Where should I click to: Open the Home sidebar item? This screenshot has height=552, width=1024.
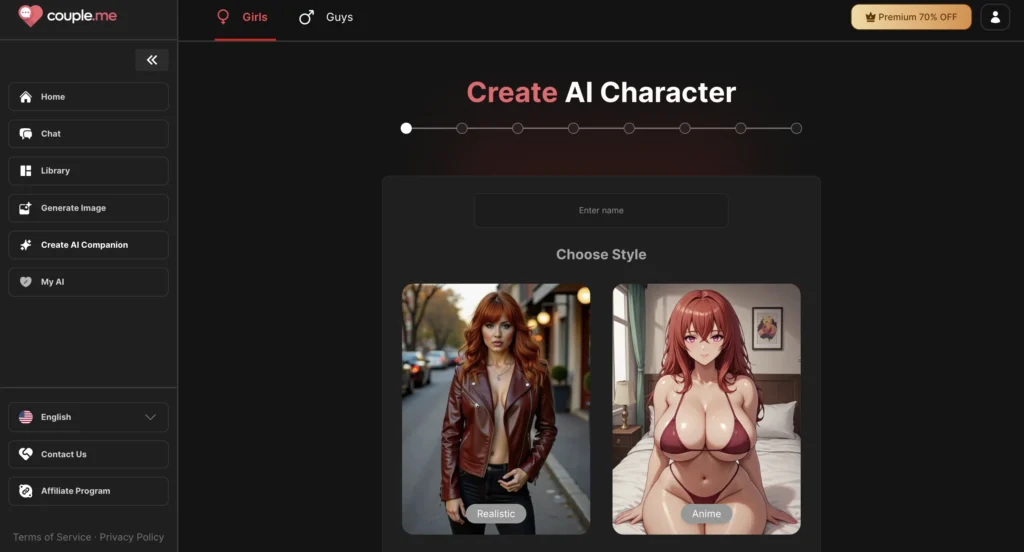click(88, 97)
